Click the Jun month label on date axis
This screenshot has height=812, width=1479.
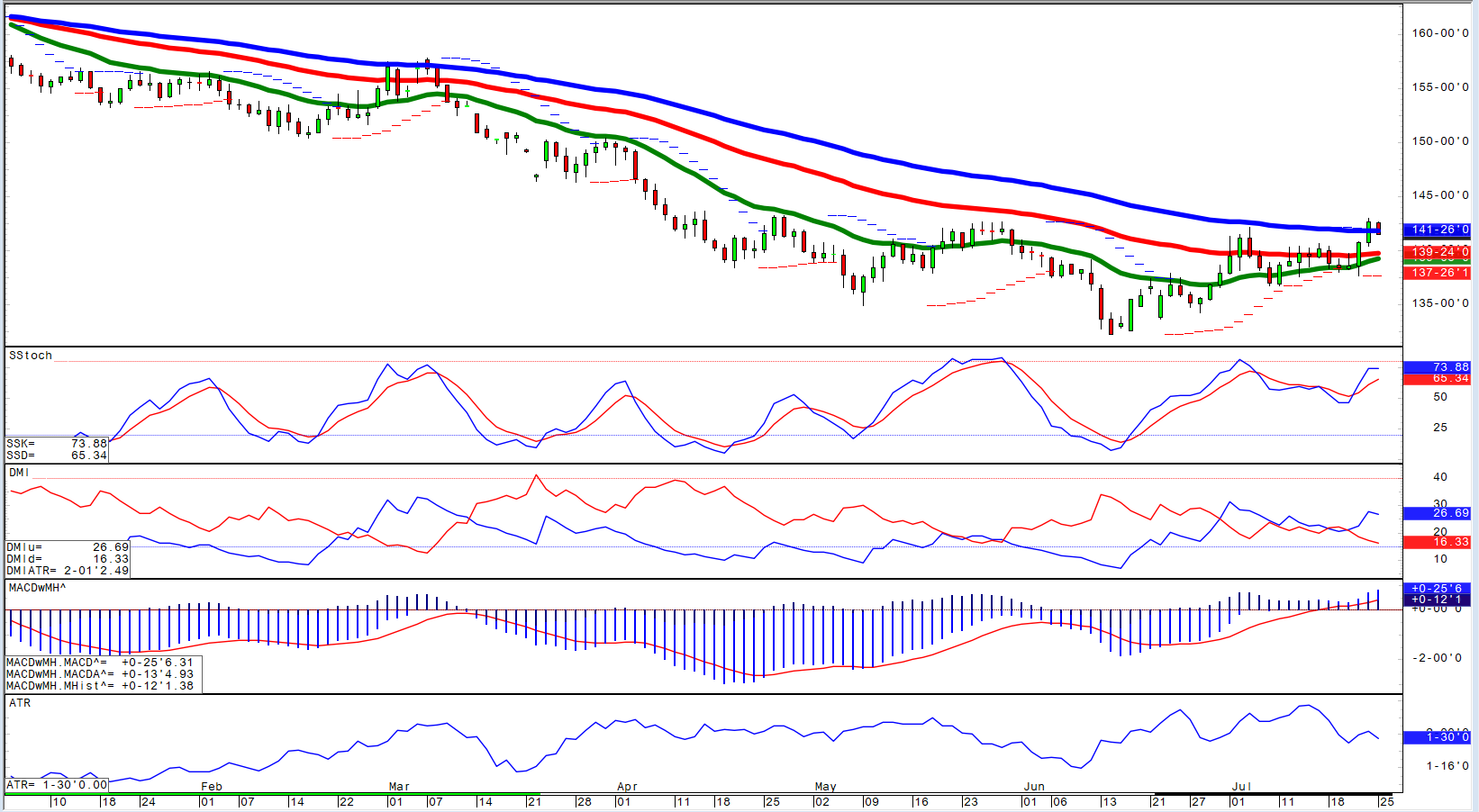click(x=1034, y=787)
